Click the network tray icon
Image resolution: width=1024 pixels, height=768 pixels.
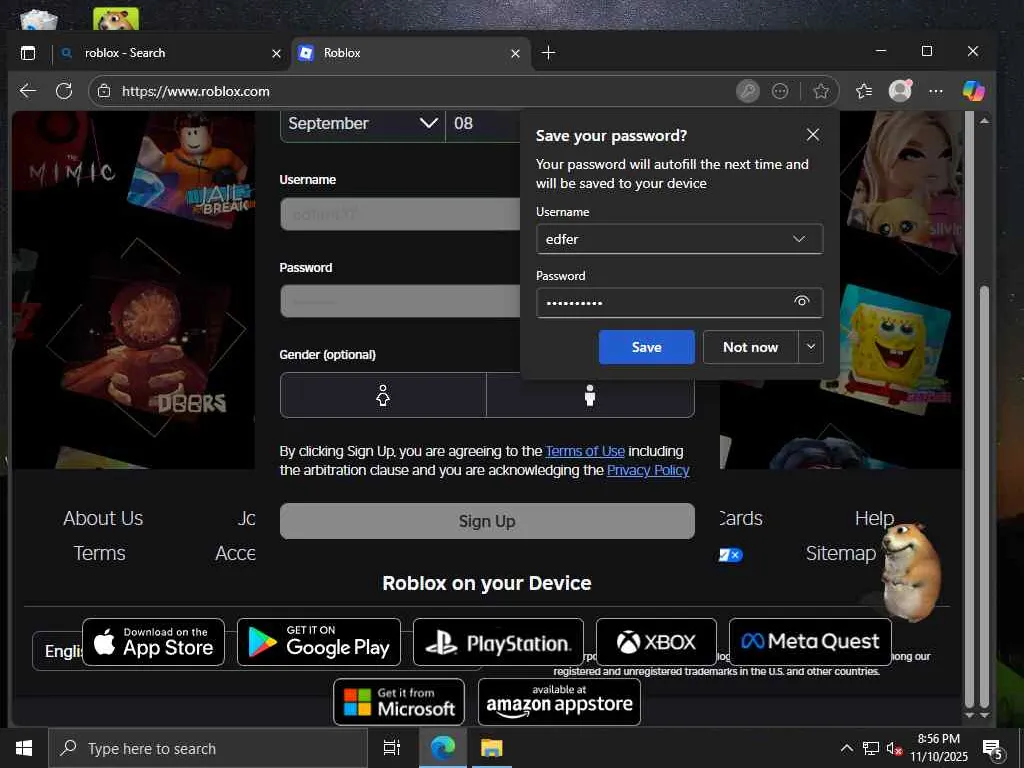point(871,748)
